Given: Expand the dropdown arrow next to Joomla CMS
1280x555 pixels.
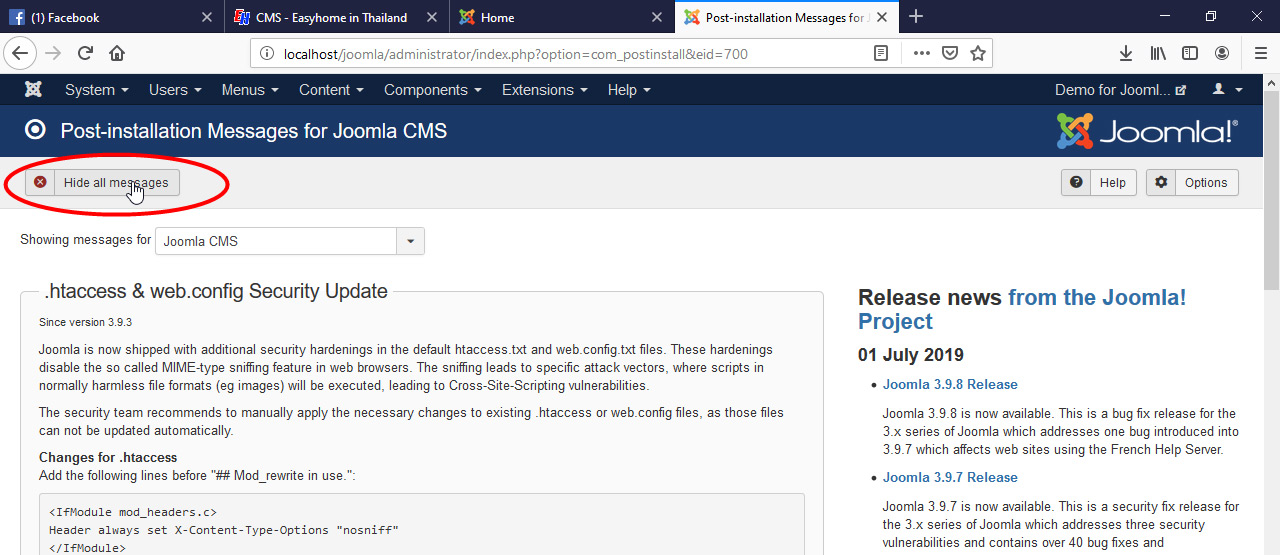Looking at the screenshot, I should point(410,241).
